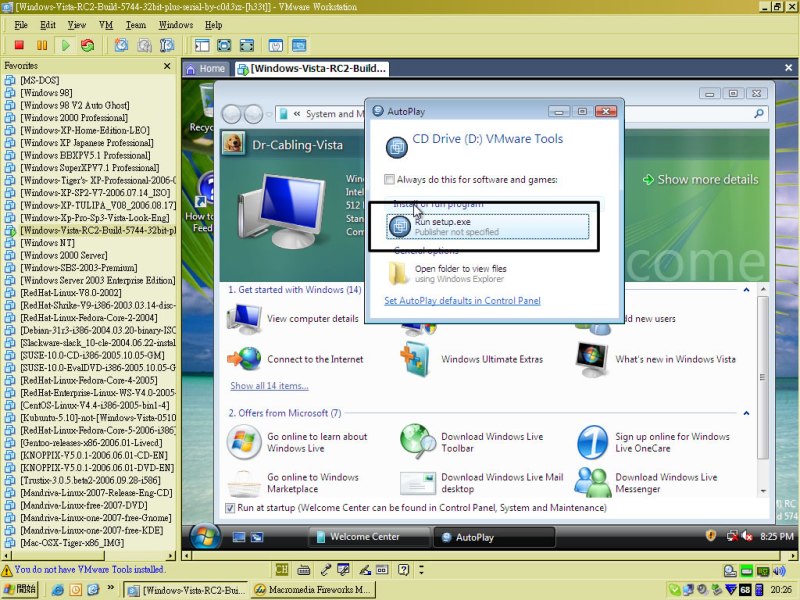Open the Team menu
This screenshot has width=800, height=600.
[x=136, y=25]
